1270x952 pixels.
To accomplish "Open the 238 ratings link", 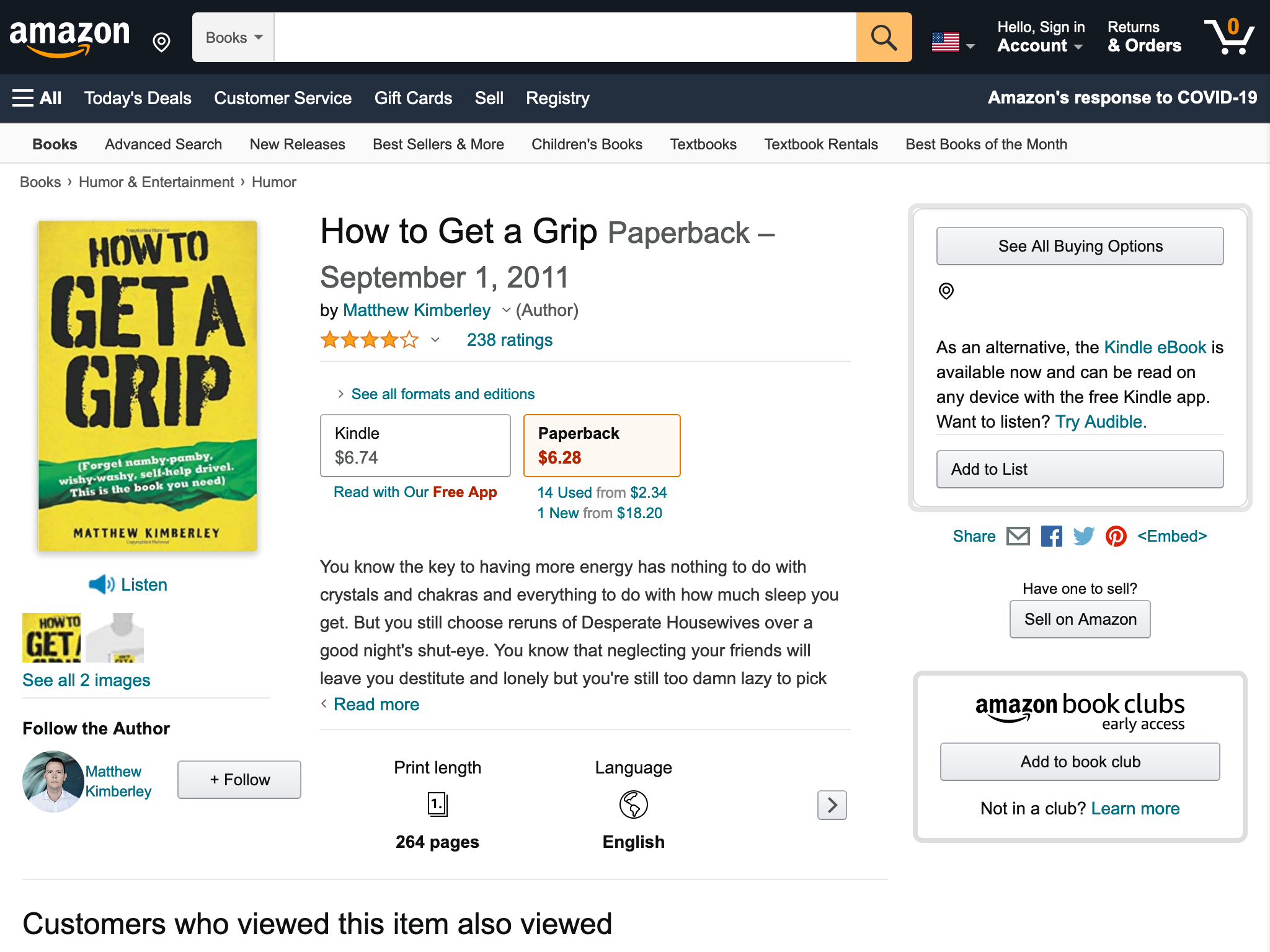I will (510, 340).
